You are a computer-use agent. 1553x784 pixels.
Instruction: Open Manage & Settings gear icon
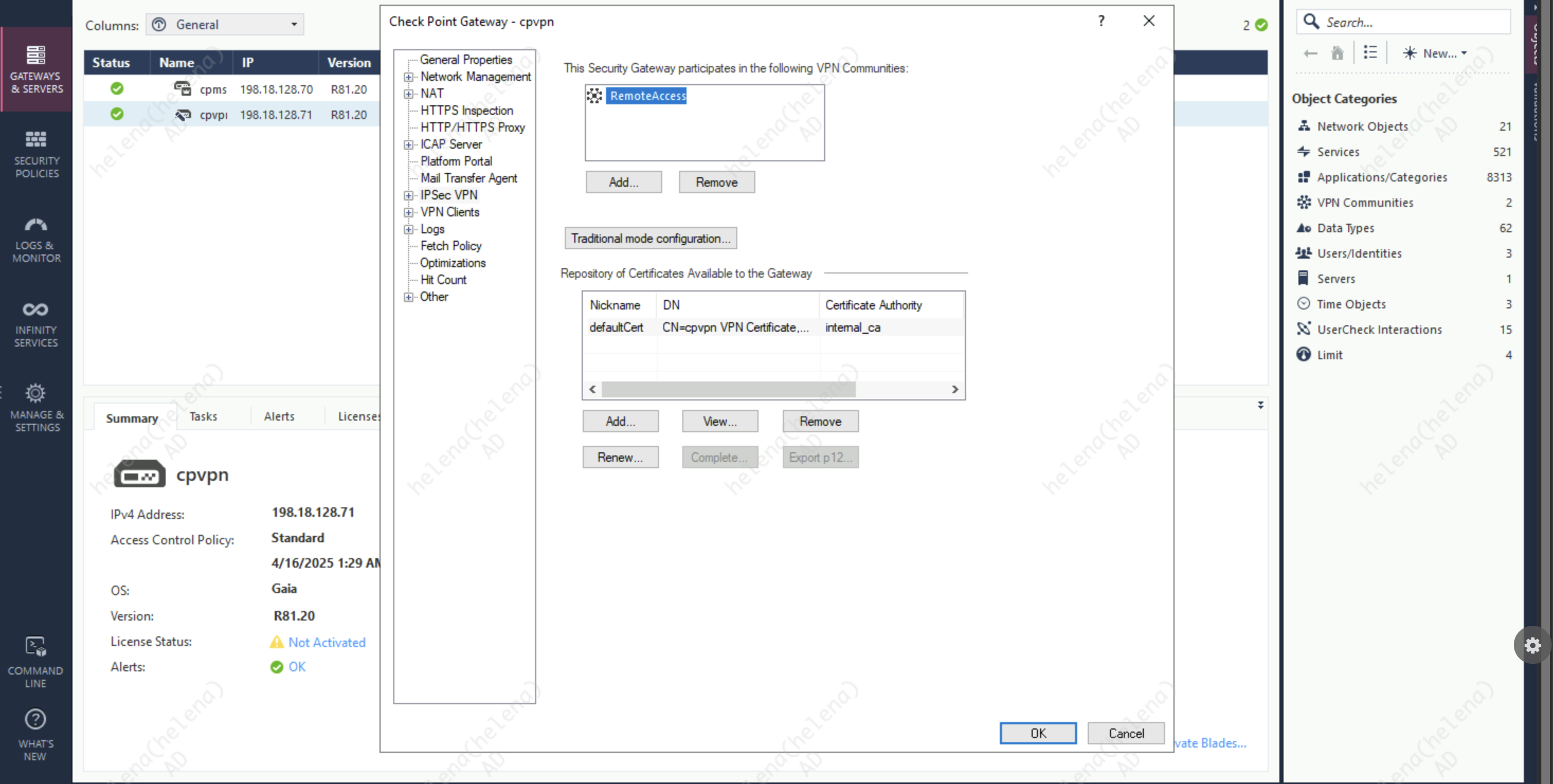pyautogui.click(x=36, y=394)
